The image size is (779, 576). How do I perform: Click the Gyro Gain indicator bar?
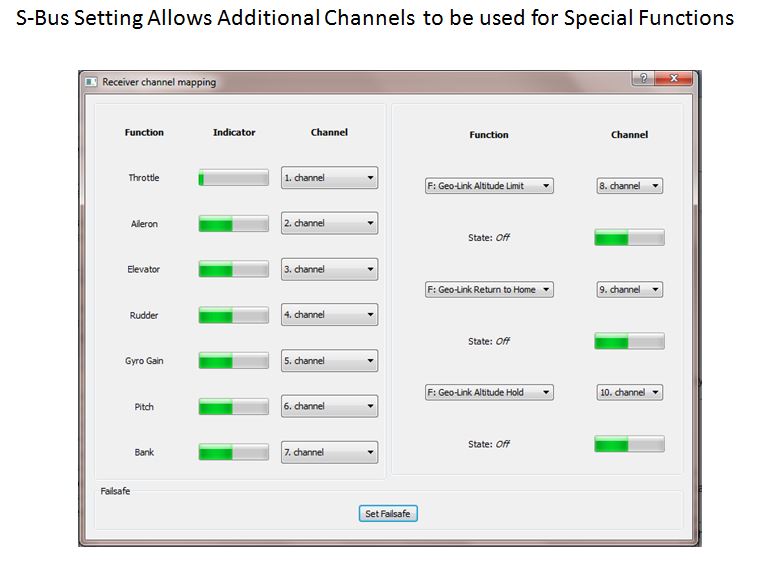tap(234, 361)
